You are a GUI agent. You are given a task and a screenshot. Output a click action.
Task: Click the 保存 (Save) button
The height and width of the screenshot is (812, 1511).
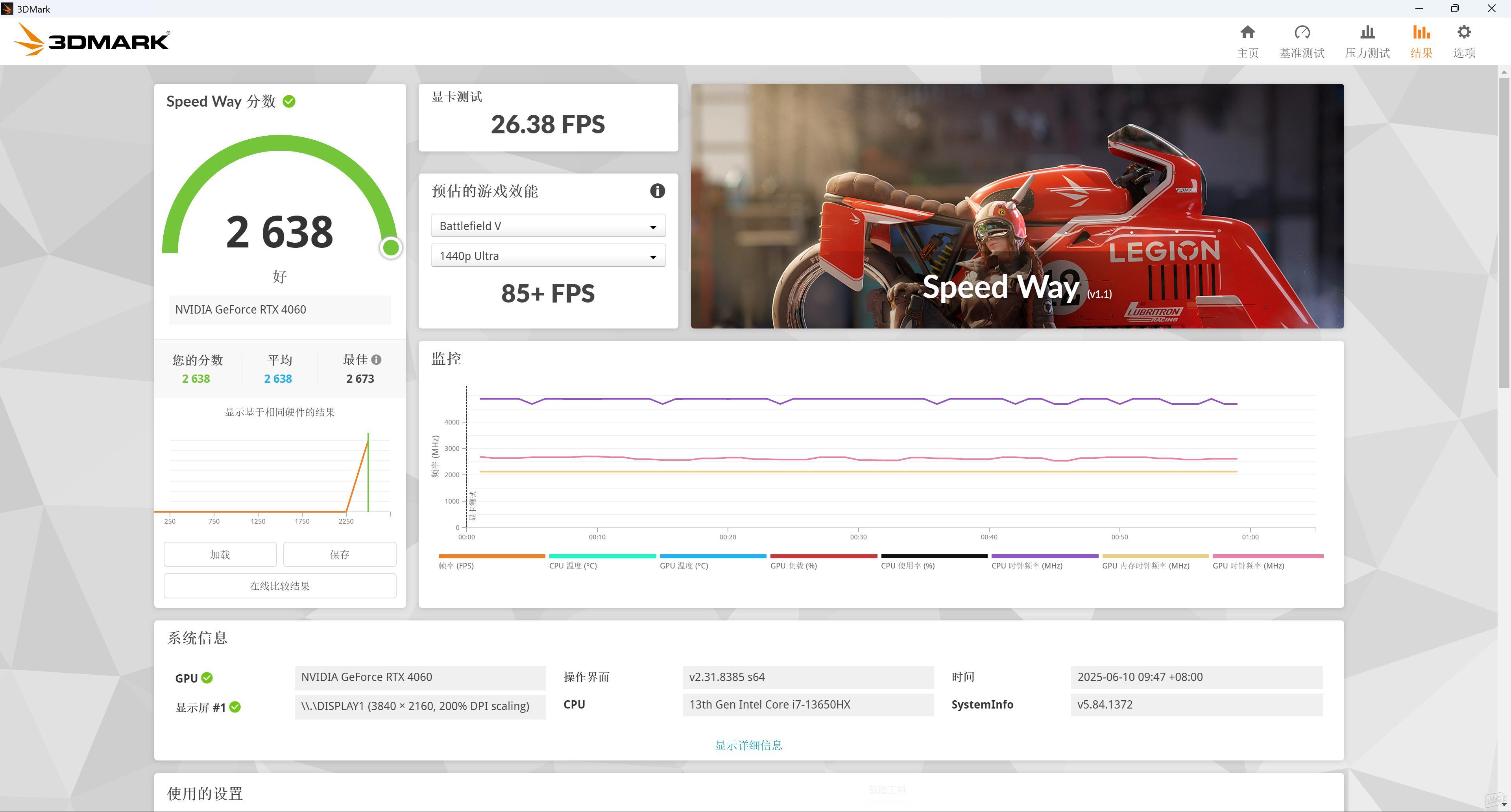pyautogui.click(x=340, y=554)
